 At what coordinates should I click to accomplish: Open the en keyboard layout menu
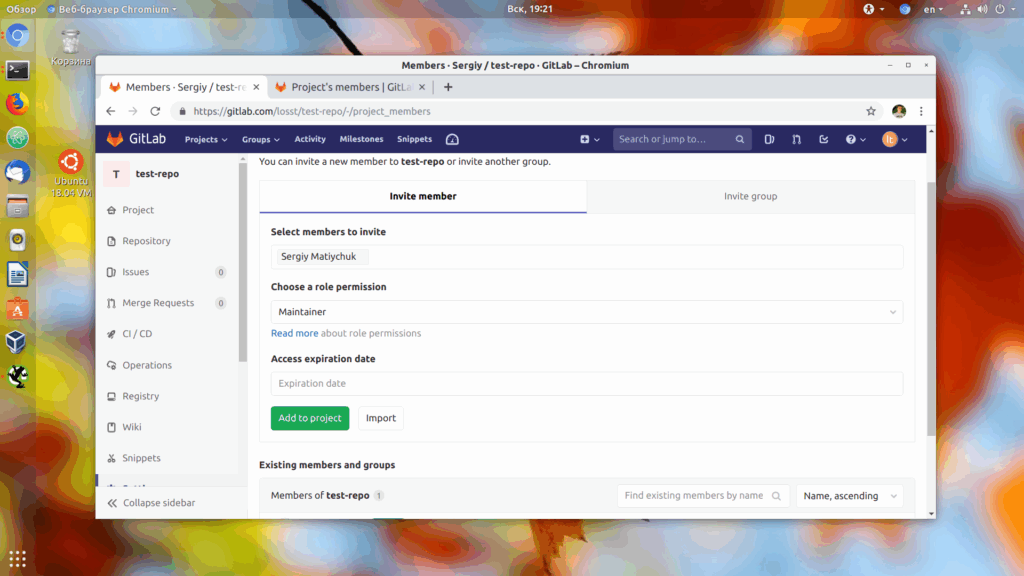coord(933,9)
